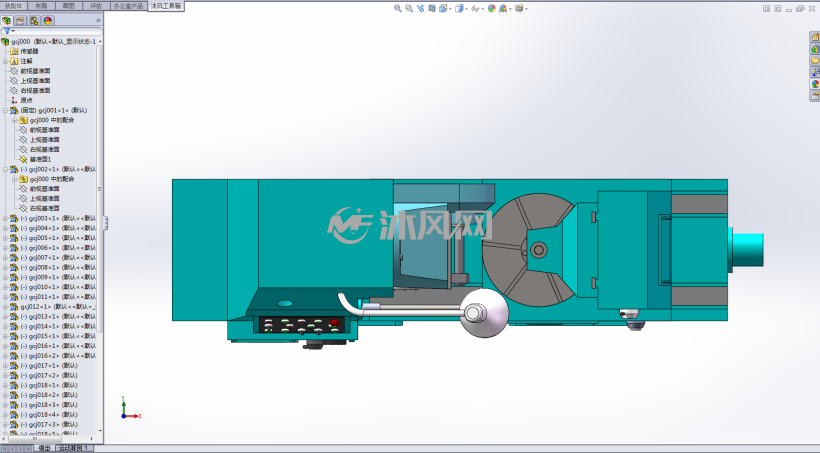820x453 pixels.
Task: Expand manager panel tabs with chevron
Action: 98,20
